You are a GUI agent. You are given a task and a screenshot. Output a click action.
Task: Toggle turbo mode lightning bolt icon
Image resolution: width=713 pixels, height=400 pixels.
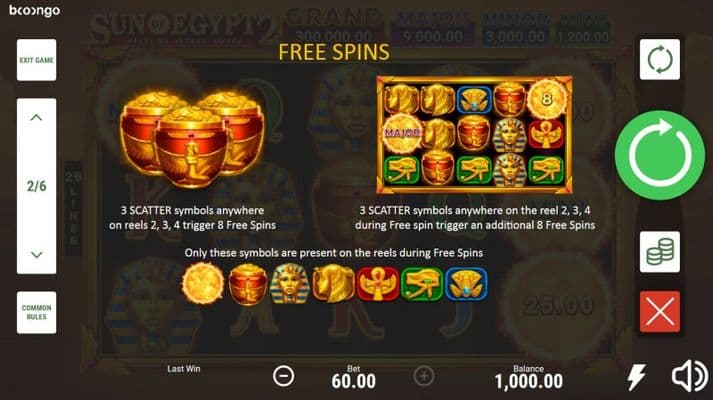[636, 376]
